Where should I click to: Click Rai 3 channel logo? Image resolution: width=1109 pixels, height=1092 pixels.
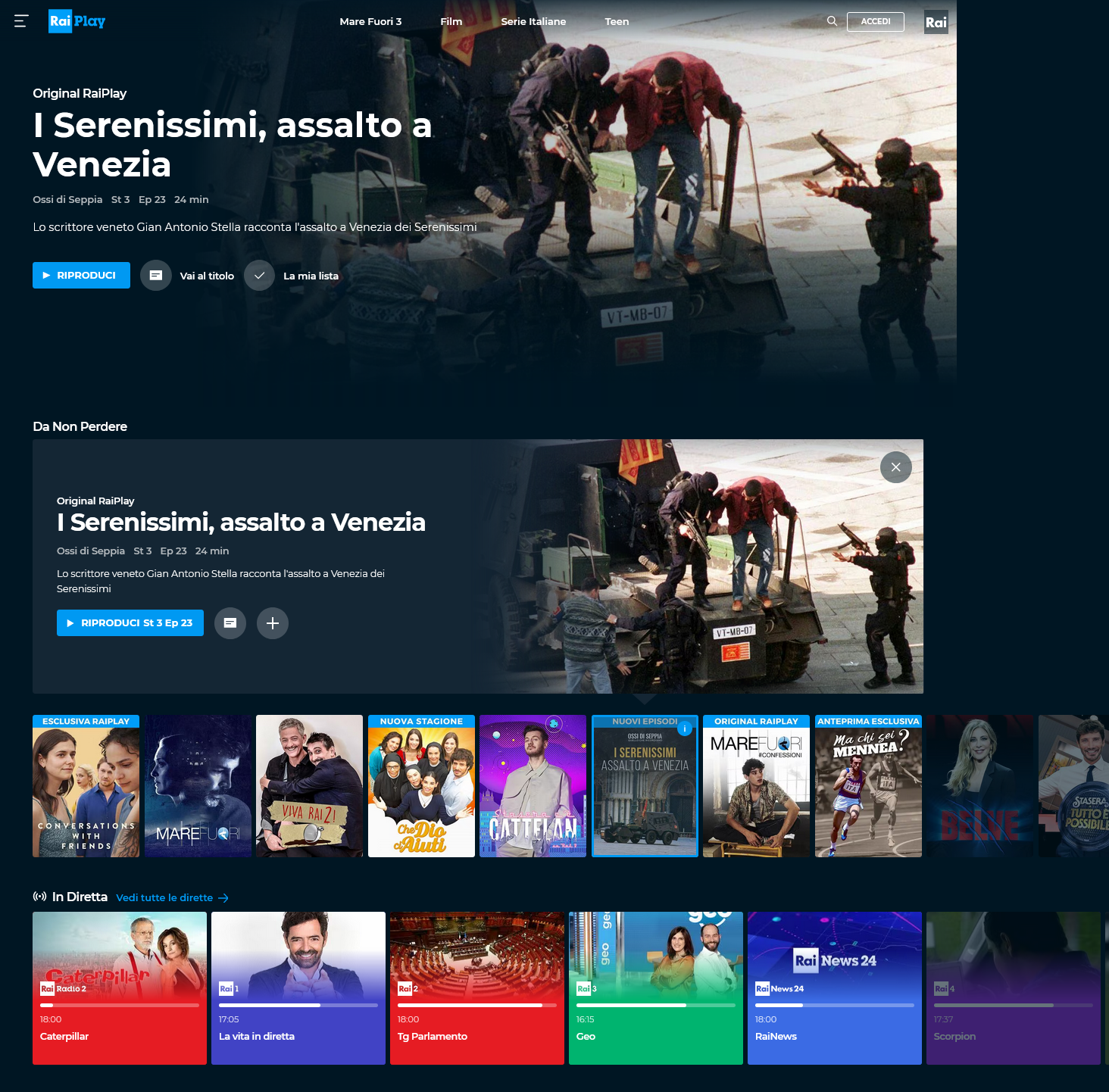pos(586,988)
